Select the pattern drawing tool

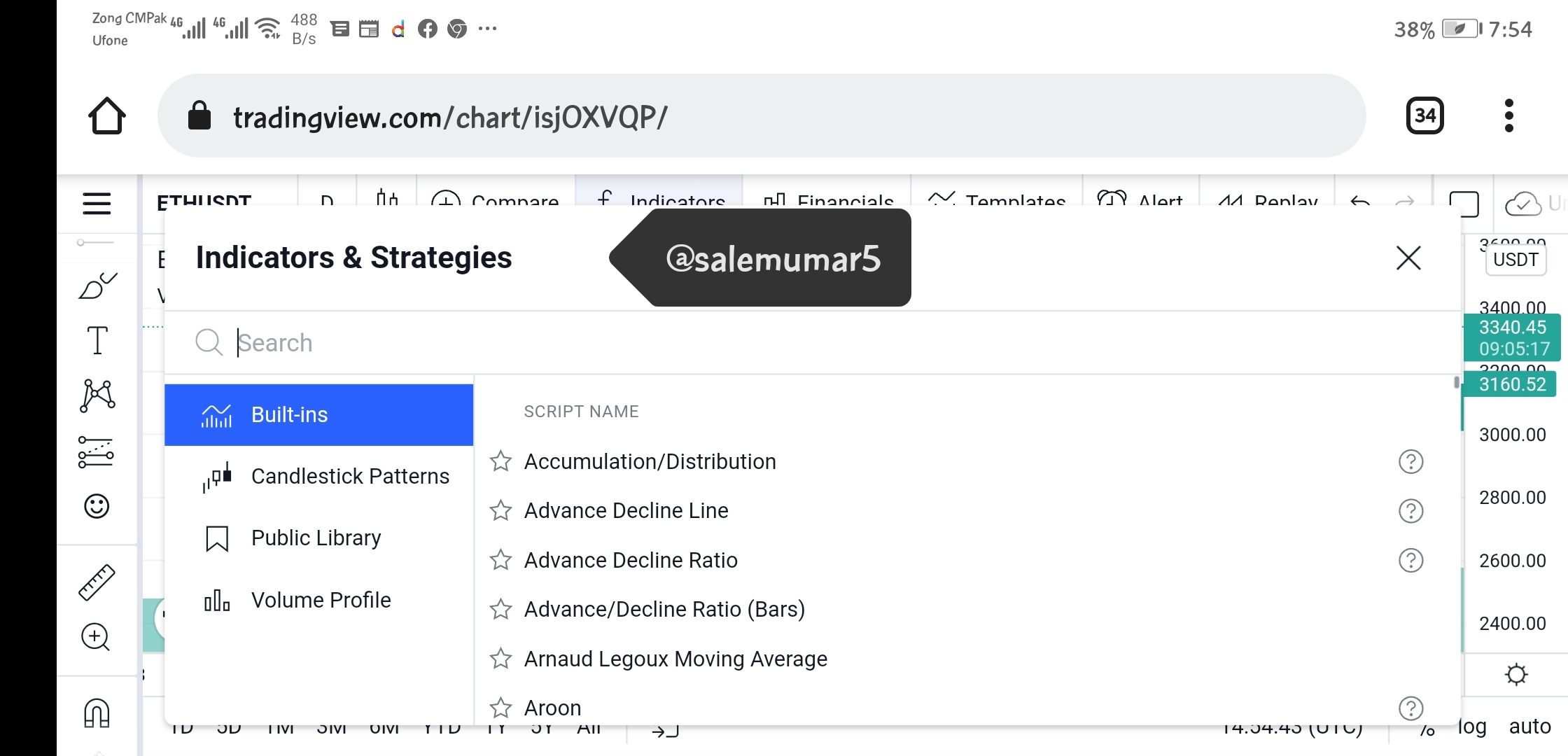click(x=97, y=395)
